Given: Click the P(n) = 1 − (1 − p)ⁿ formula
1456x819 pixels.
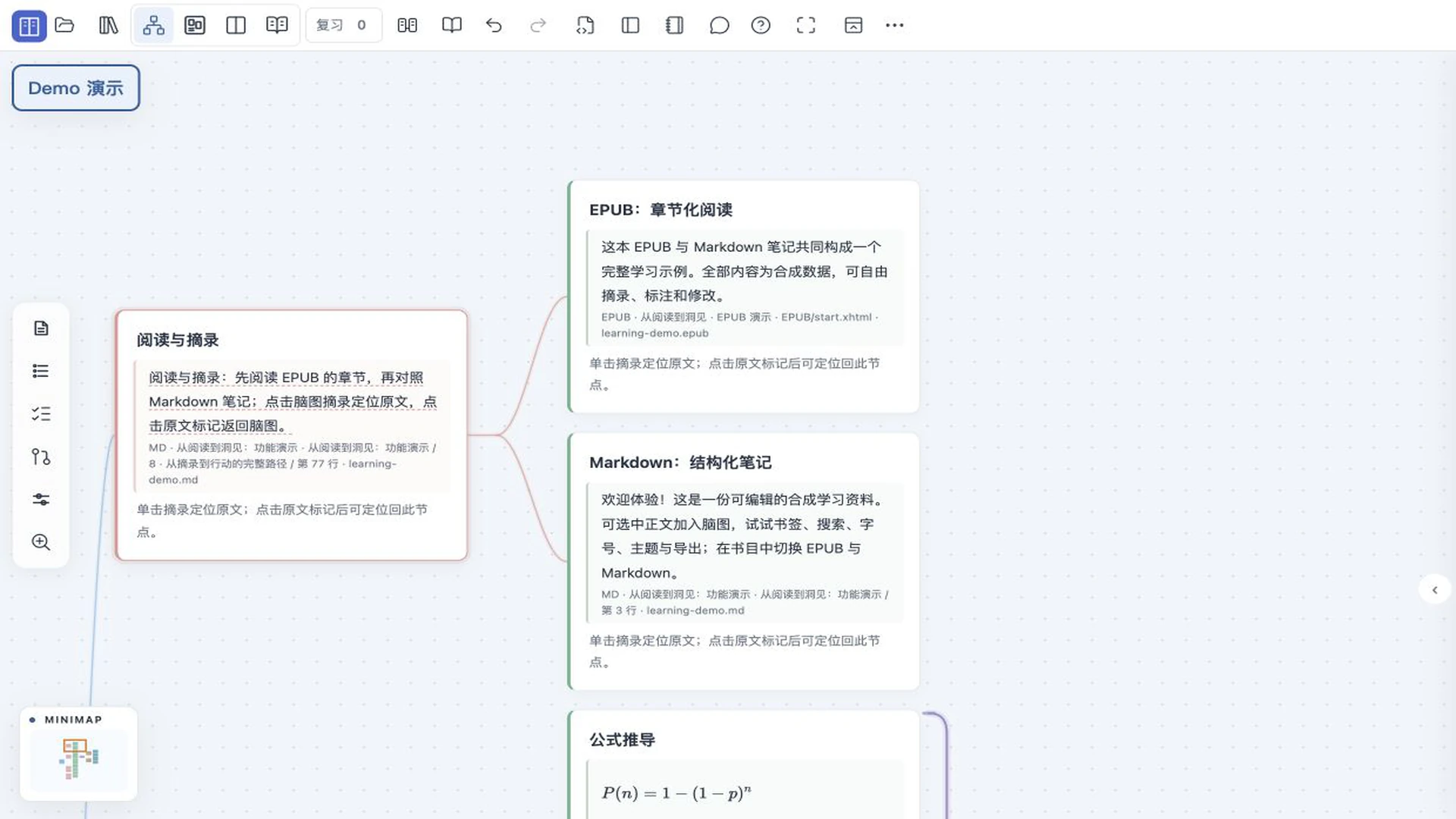Looking at the screenshot, I should tap(676, 793).
